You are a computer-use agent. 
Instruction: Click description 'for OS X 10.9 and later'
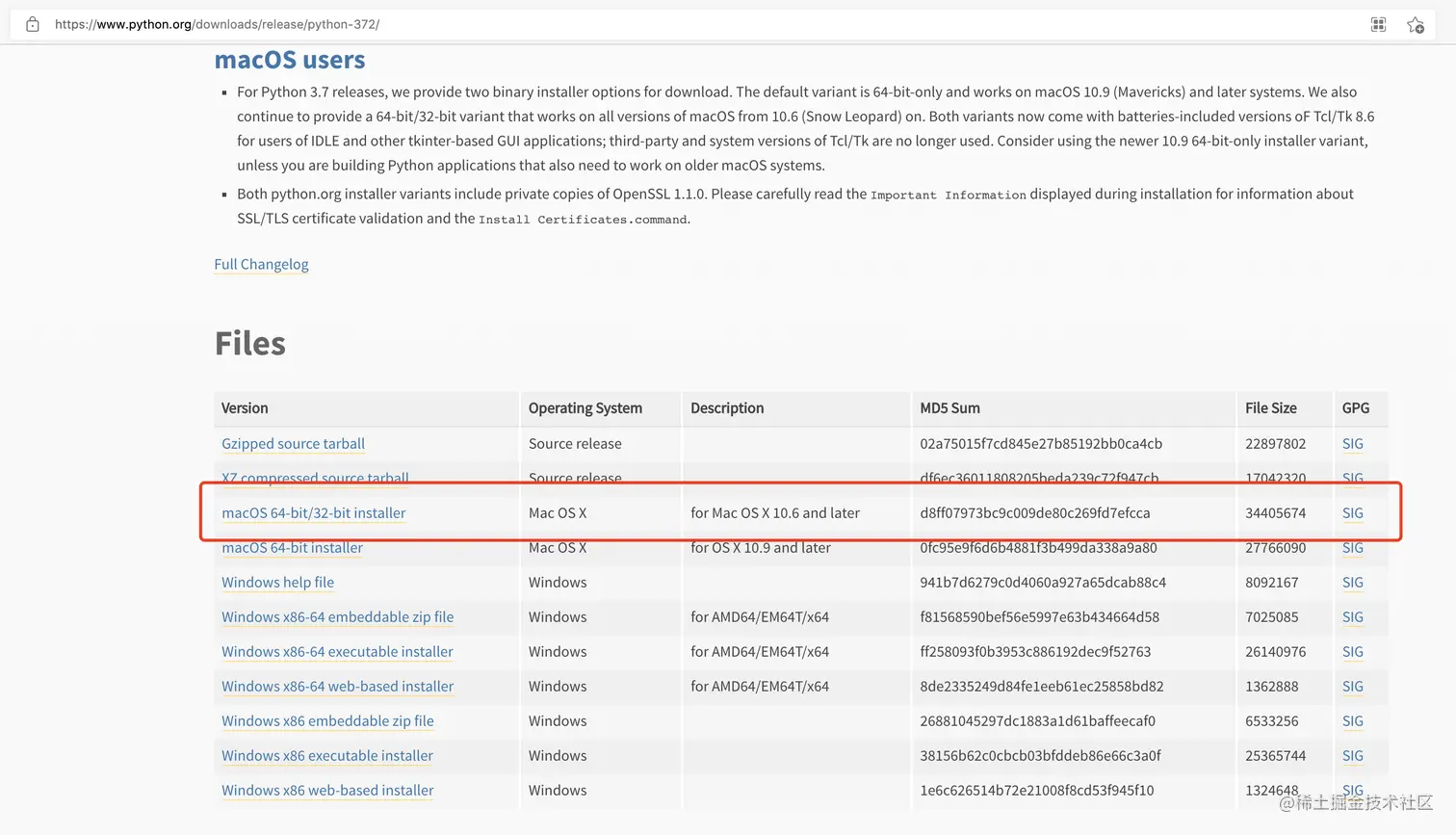(x=761, y=548)
